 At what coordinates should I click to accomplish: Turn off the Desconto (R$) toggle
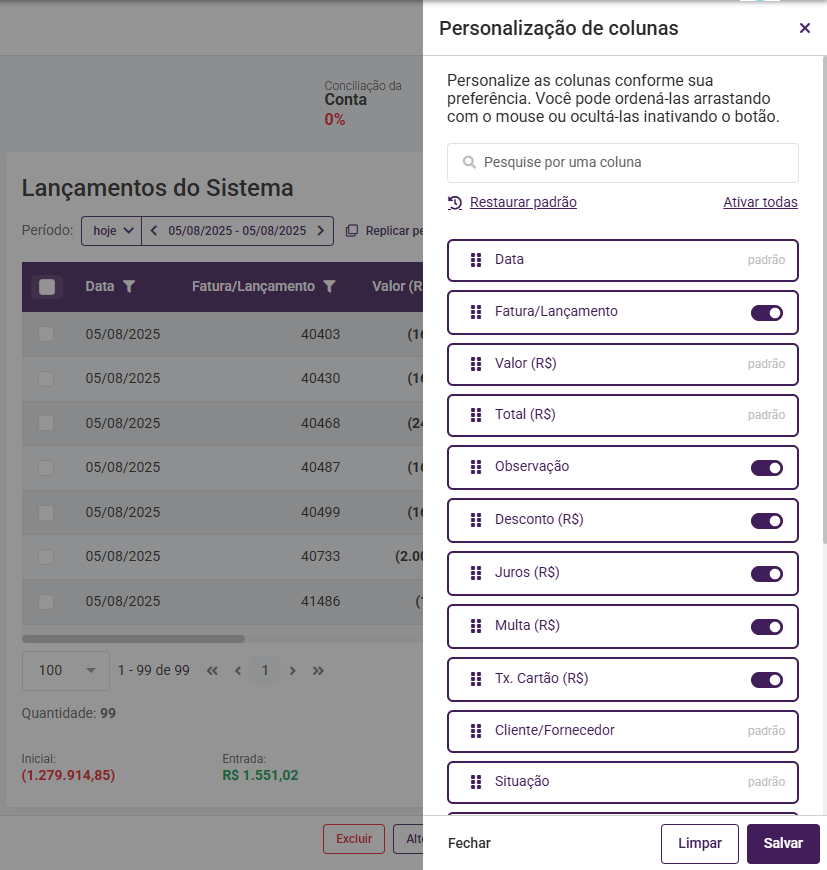[x=766, y=521]
